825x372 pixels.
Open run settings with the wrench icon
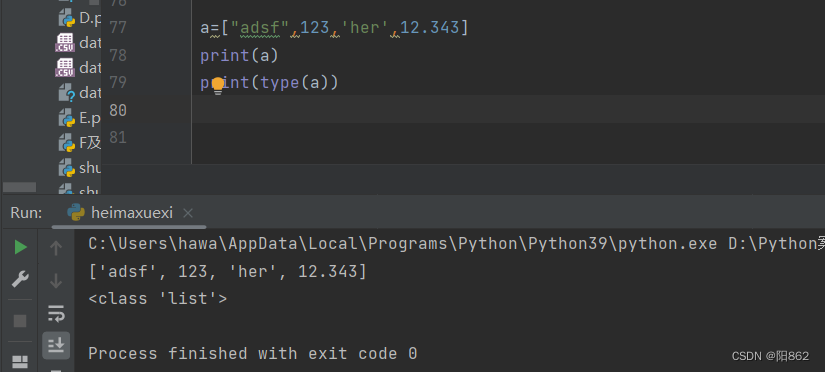pos(20,279)
